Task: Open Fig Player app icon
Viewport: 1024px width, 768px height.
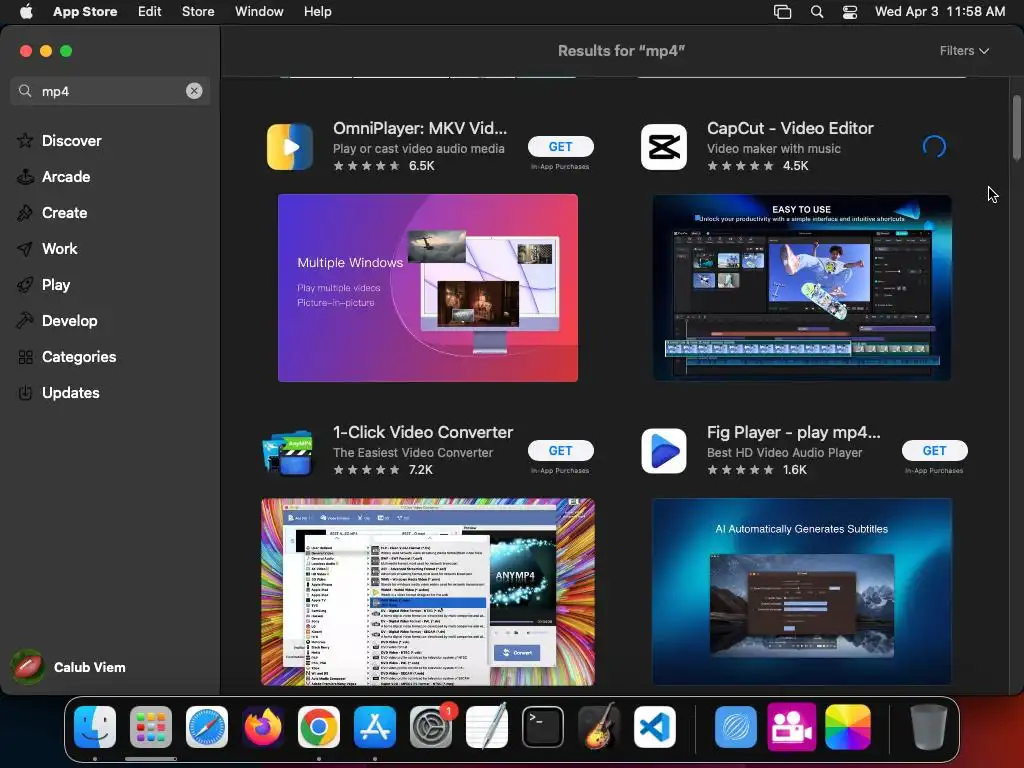Action: [x=664, y=451]
